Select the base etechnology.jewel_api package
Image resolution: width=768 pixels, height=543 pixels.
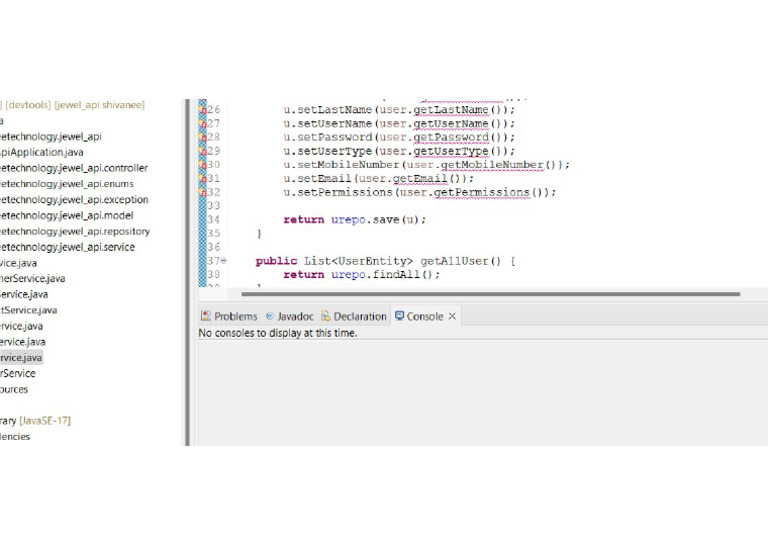tap(51, 137)
